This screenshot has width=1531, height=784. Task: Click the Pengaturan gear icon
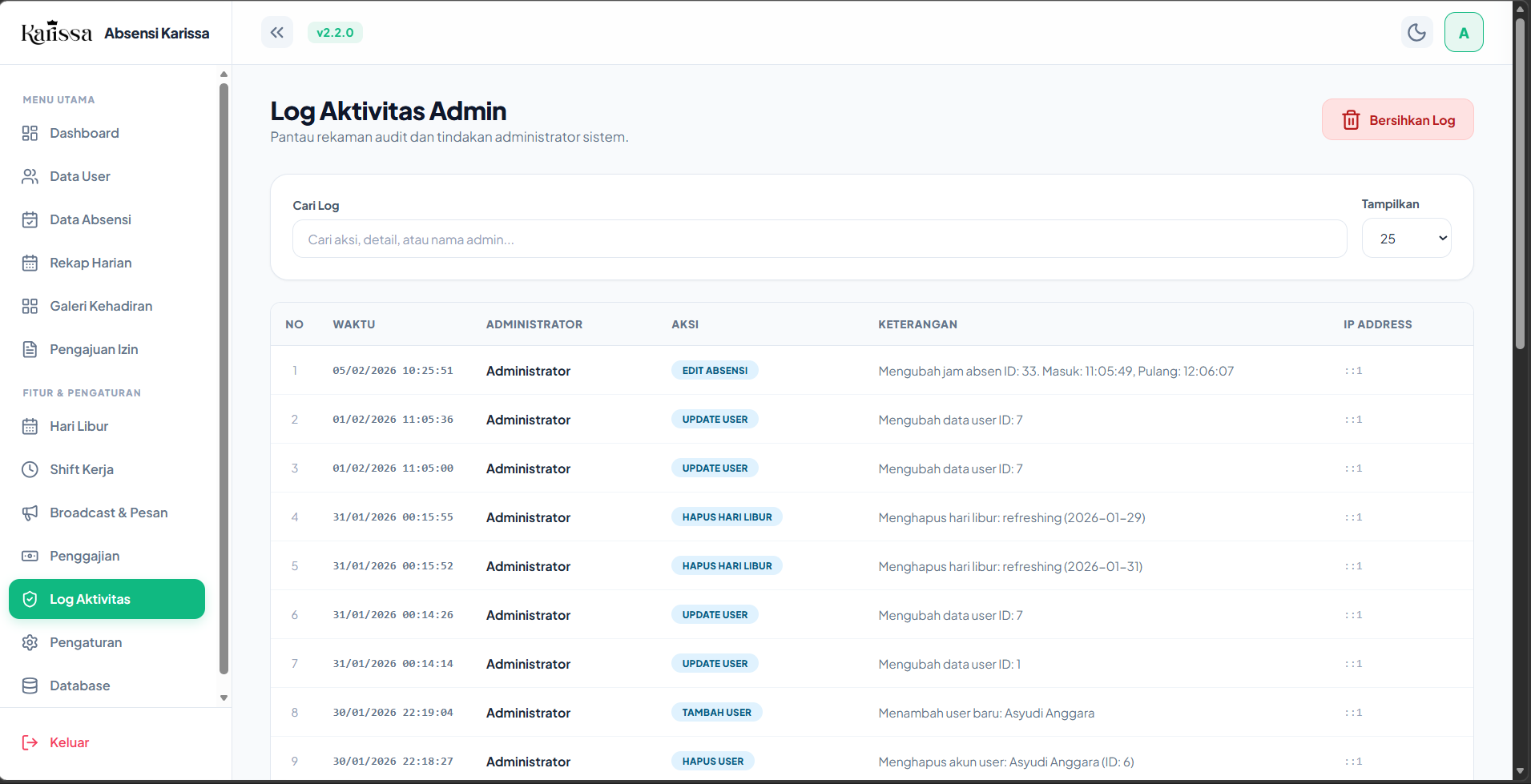[x=30, y=642]
